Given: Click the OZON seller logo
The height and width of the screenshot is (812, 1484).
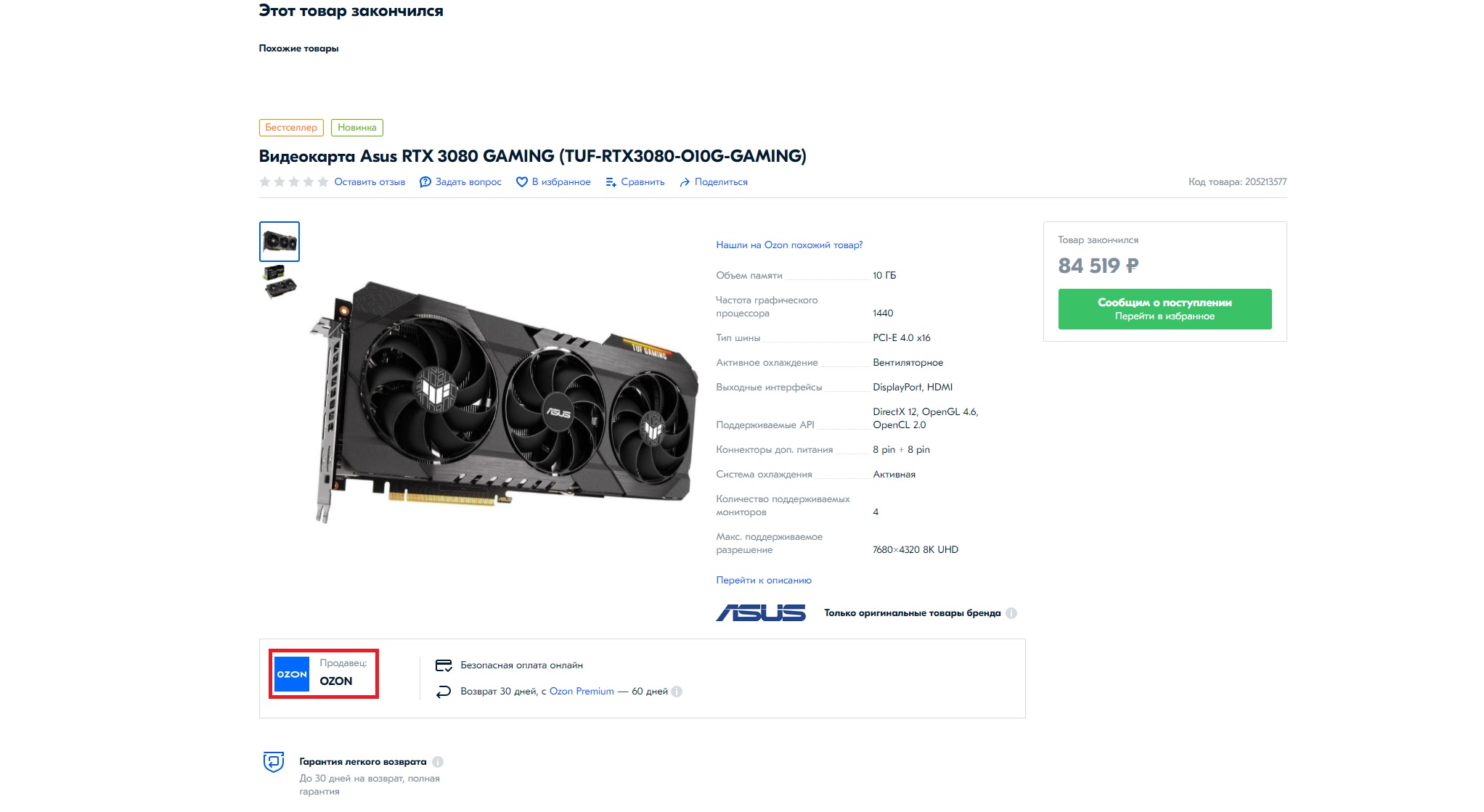Looking at the screenshot, I should [x=292, y=674].
